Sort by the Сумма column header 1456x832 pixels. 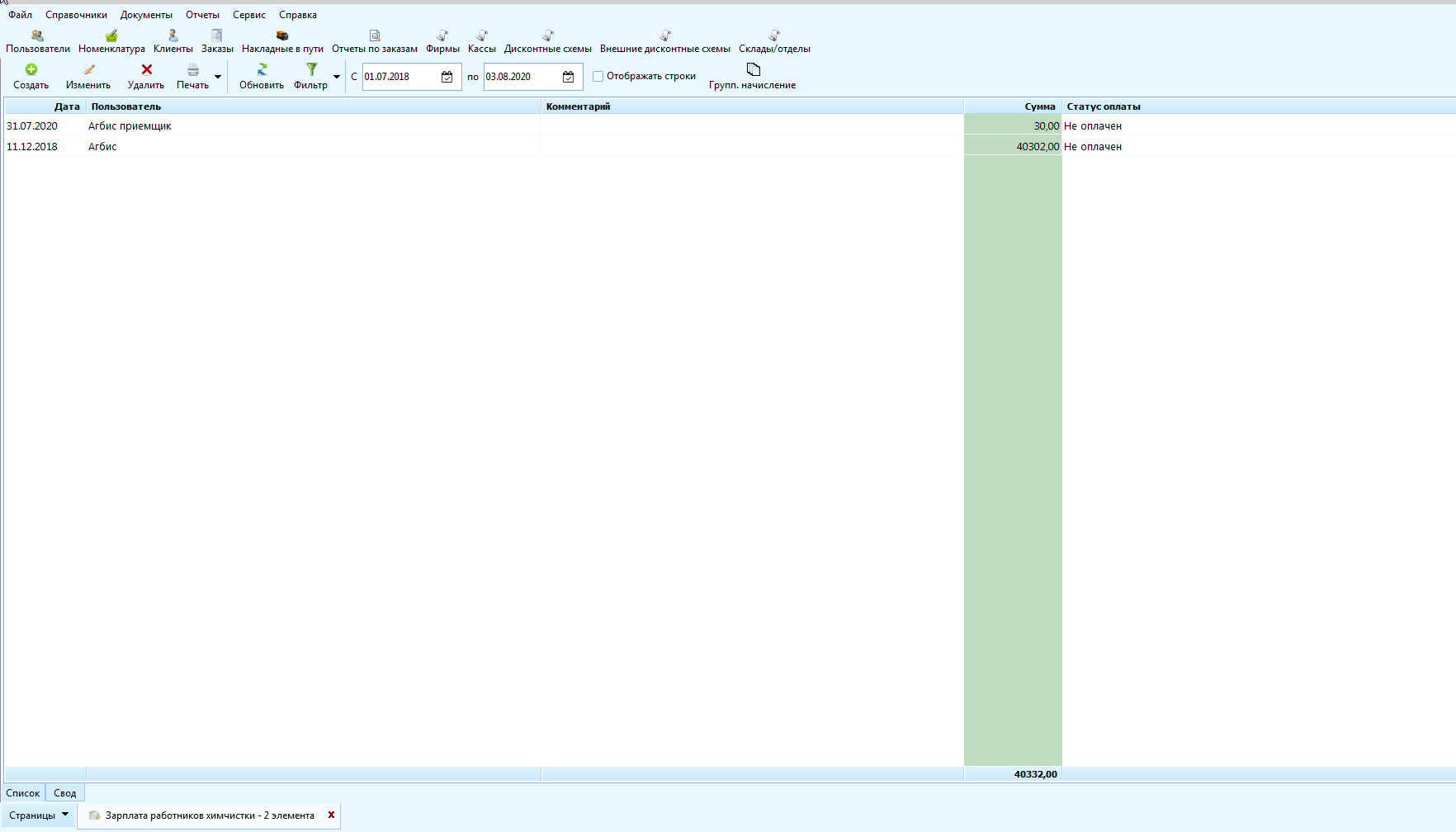1013,106
